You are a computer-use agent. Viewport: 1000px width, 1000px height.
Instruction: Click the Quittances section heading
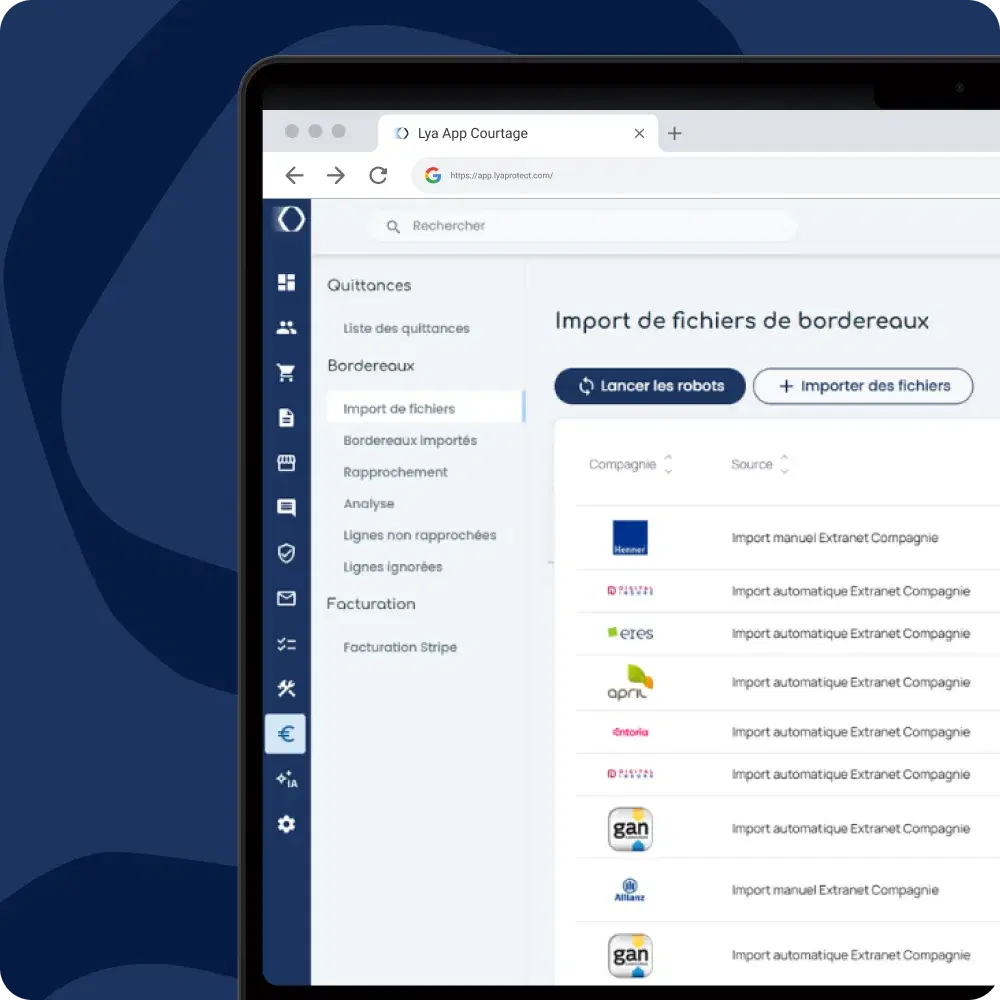[369, 285]
